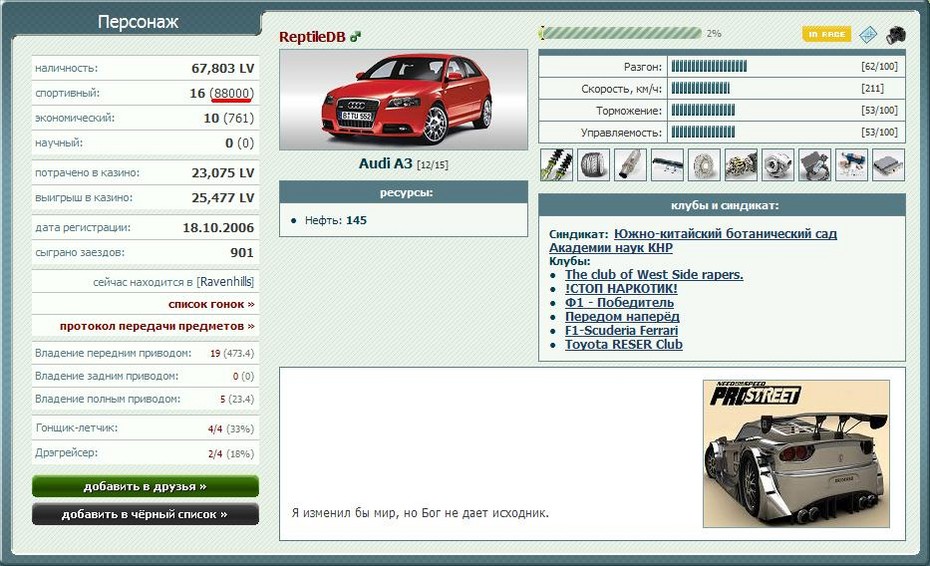Click the casino spending 23,075 LV
Image resolution: width=930 pixels, height=566 pixels.
pos(222,173)
